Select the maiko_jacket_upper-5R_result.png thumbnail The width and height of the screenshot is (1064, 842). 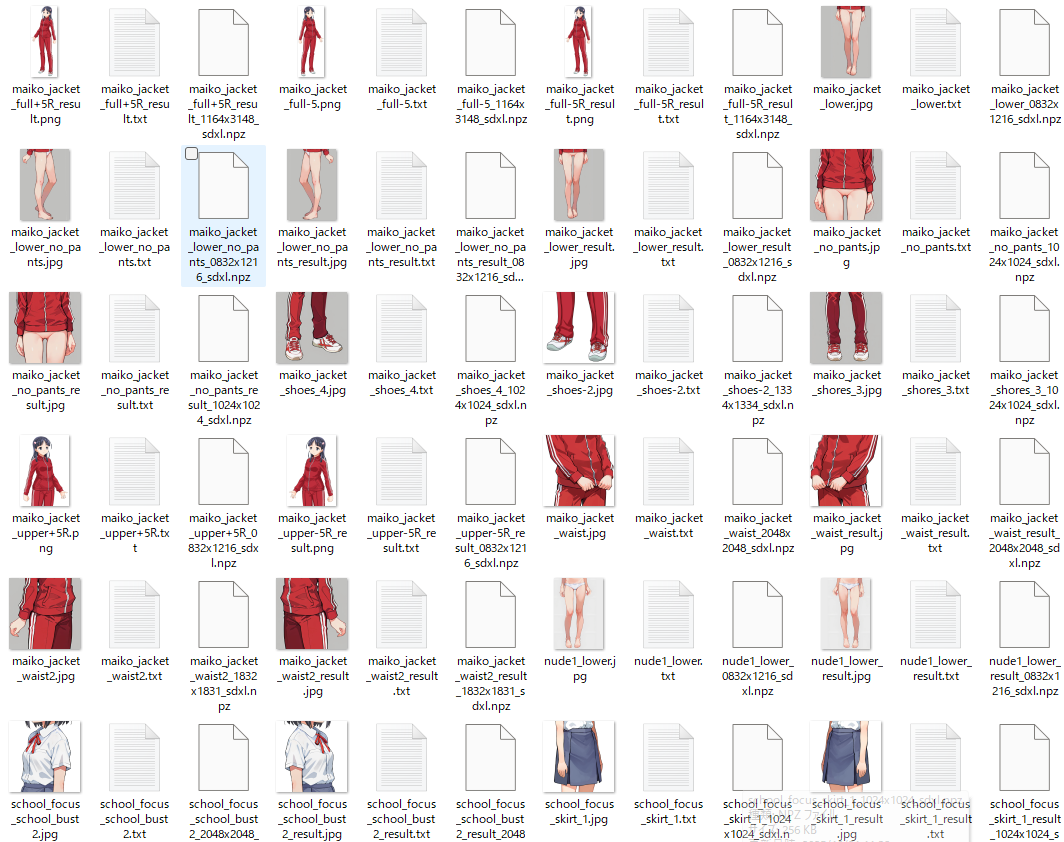(312, 471)
